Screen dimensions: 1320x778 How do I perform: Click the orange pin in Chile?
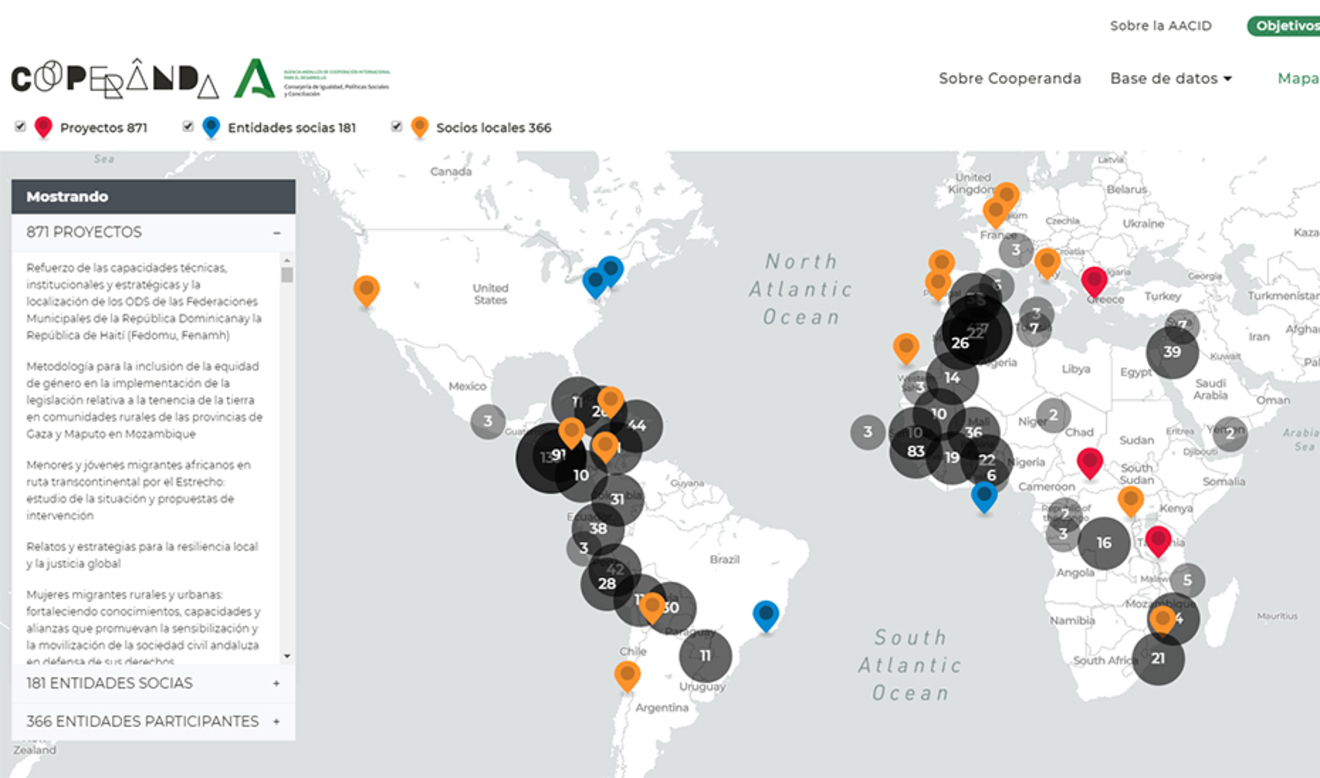[627, 675]
